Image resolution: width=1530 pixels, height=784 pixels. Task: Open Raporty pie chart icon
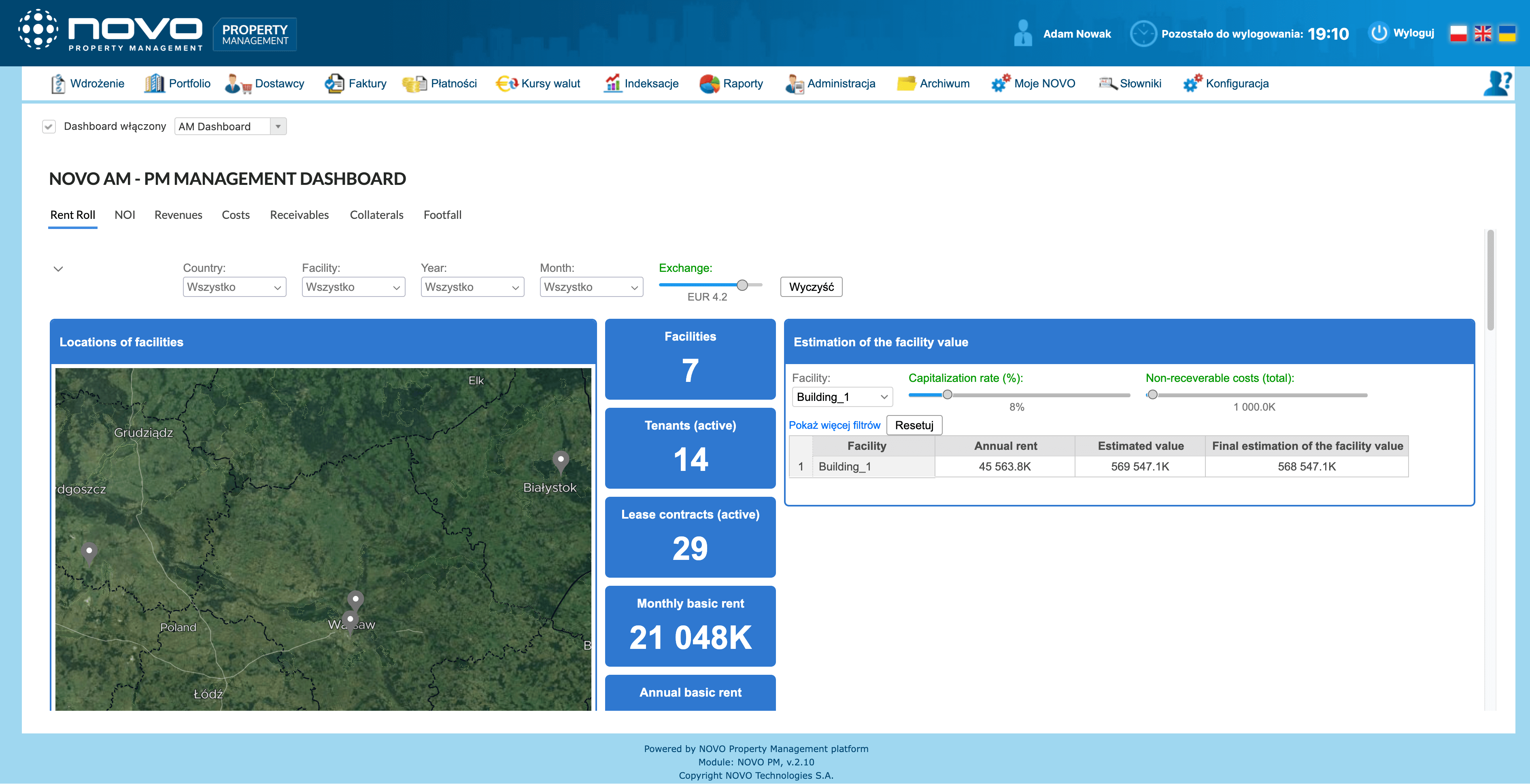pos(709,84)
